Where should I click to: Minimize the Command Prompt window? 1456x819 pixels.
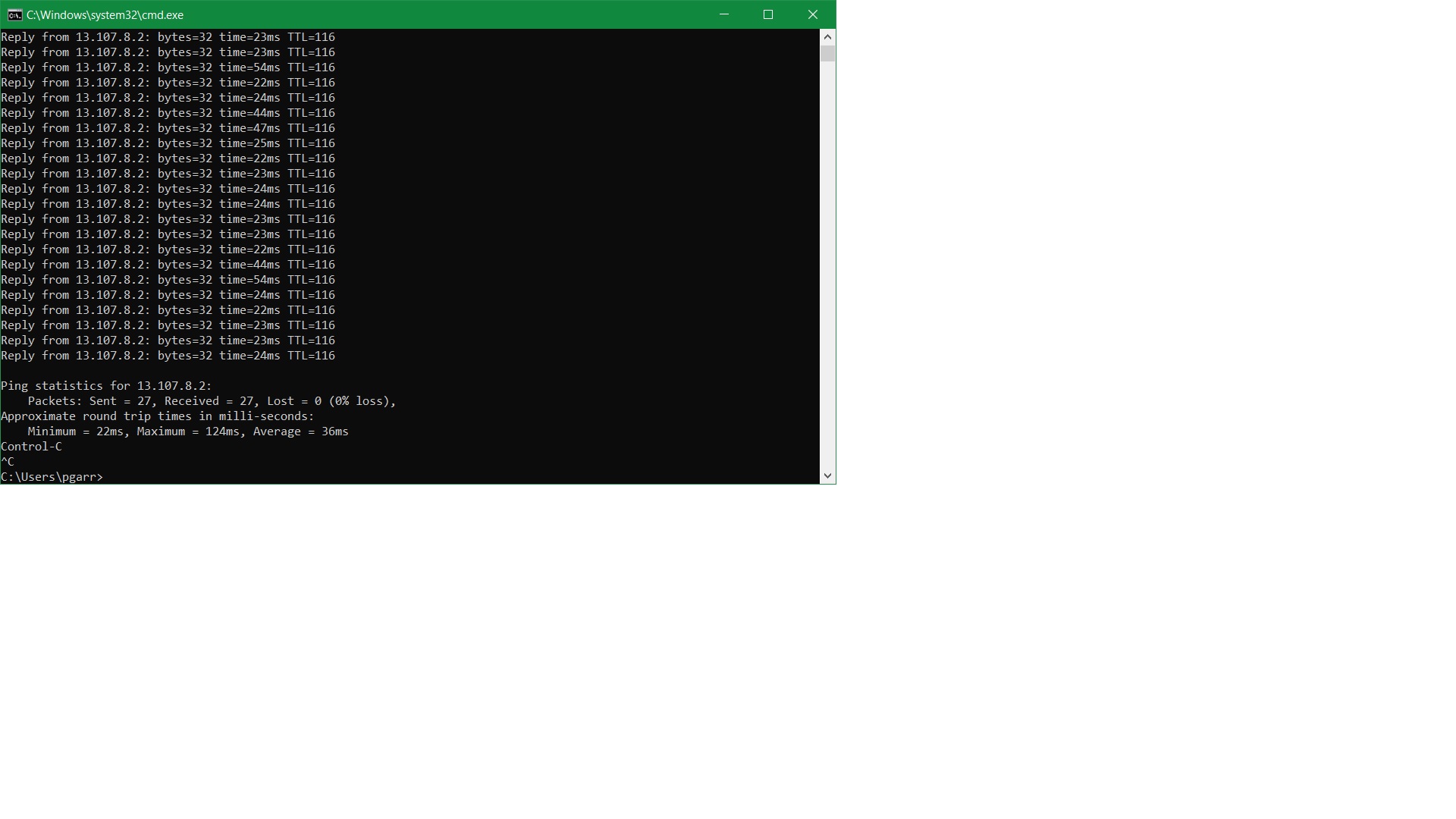tap(724, 14)
